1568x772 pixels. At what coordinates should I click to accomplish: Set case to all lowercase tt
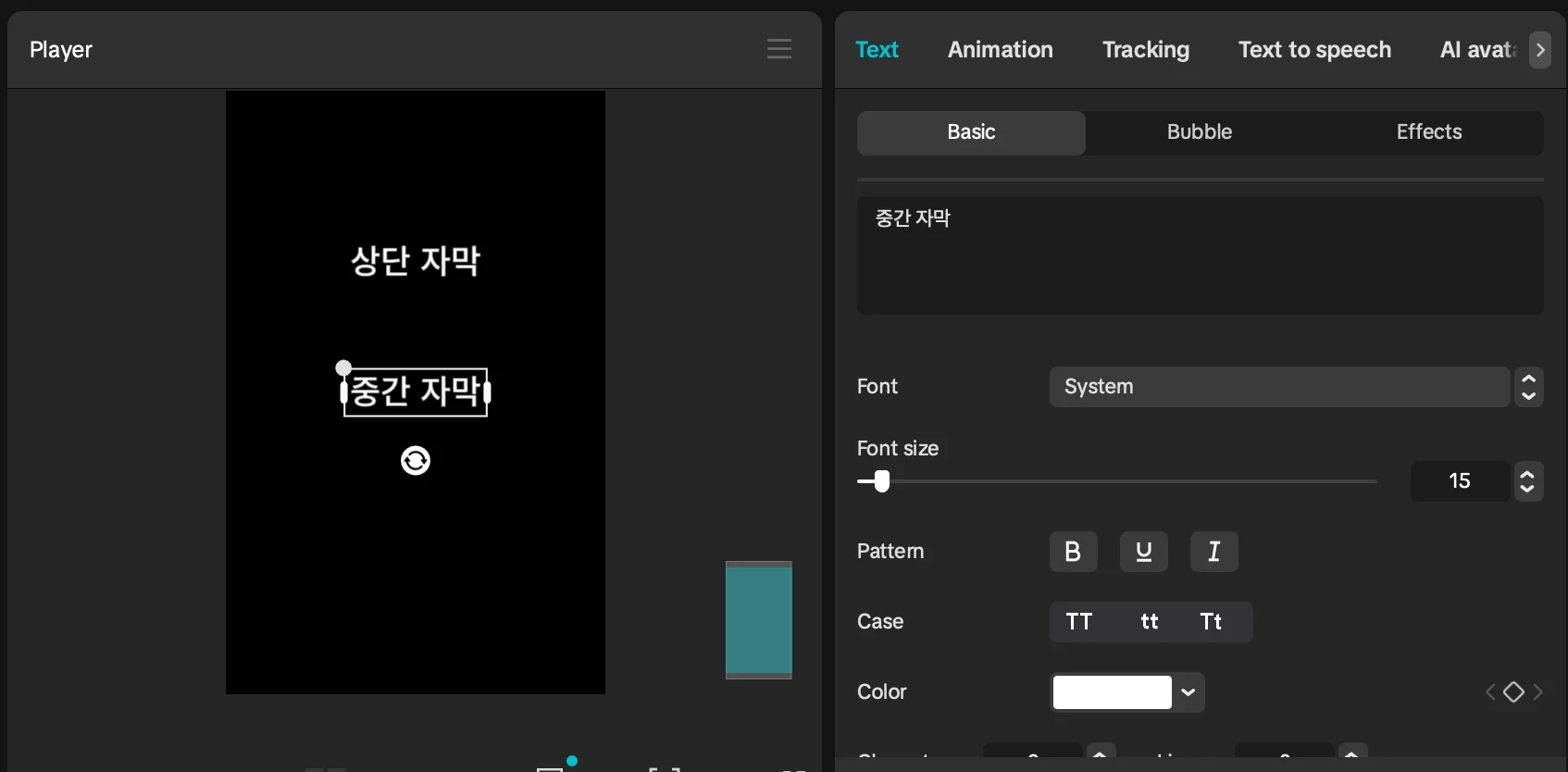(1149, 622)
